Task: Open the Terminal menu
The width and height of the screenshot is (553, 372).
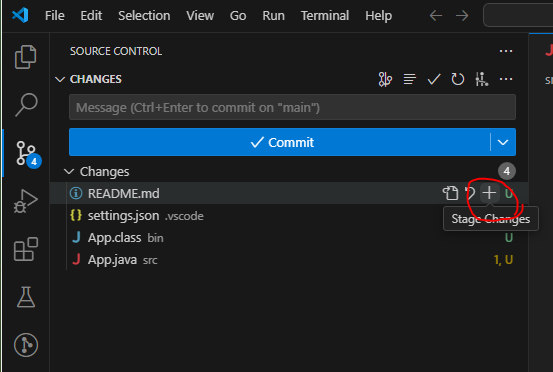Action: click(325, 16)
